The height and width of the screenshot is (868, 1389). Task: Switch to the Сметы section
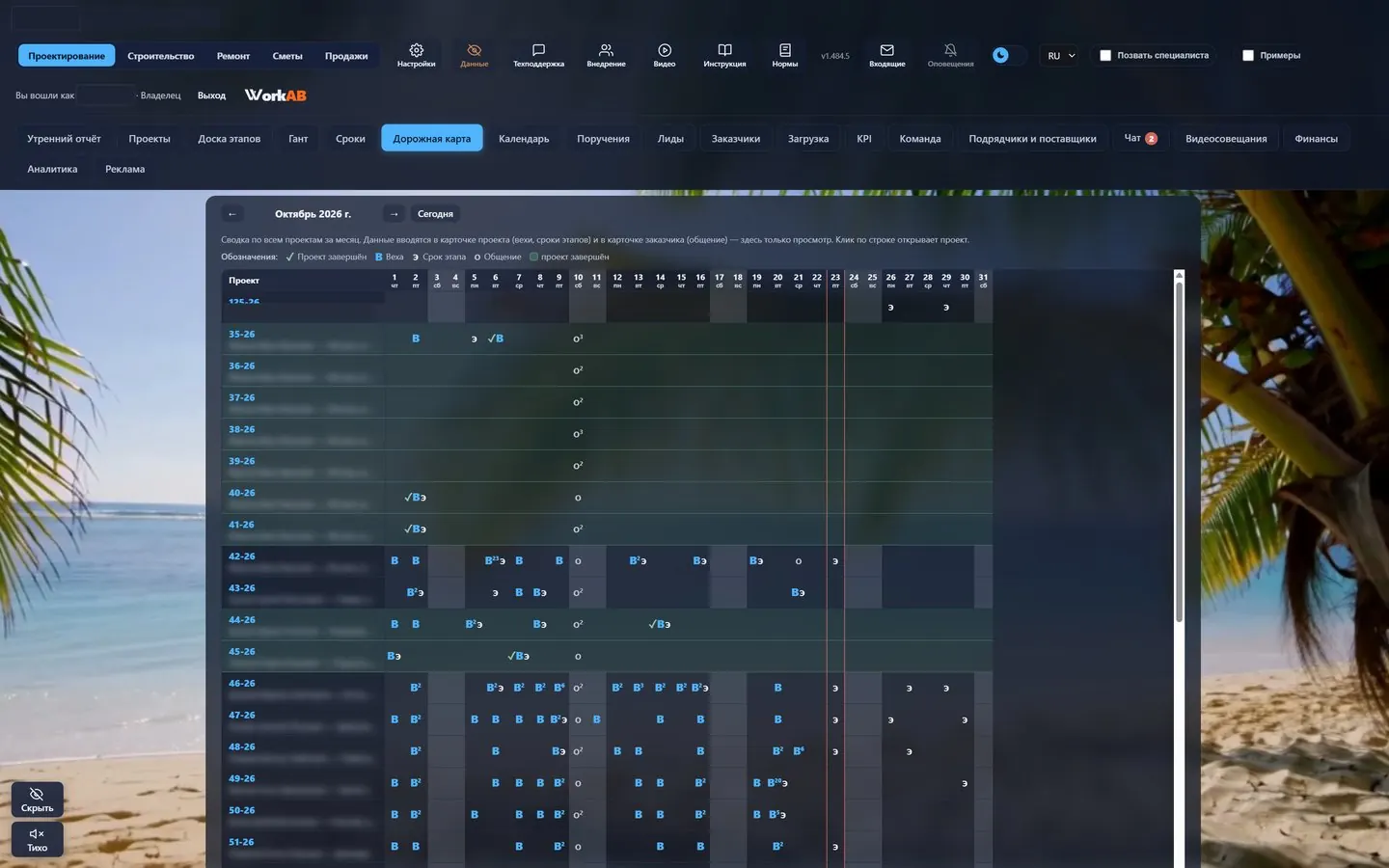pos(287,56)
